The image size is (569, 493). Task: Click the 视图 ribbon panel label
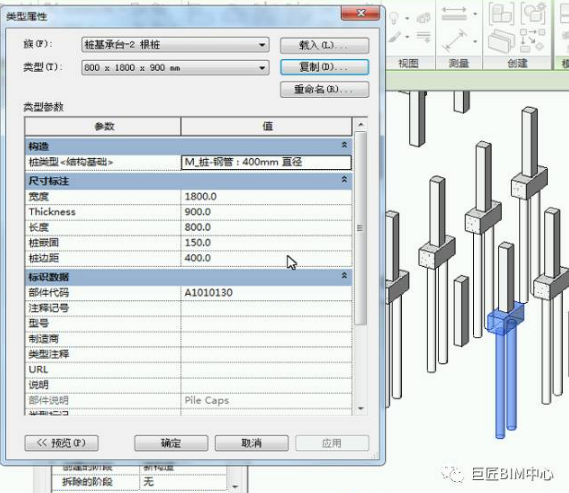pos(409,63)
